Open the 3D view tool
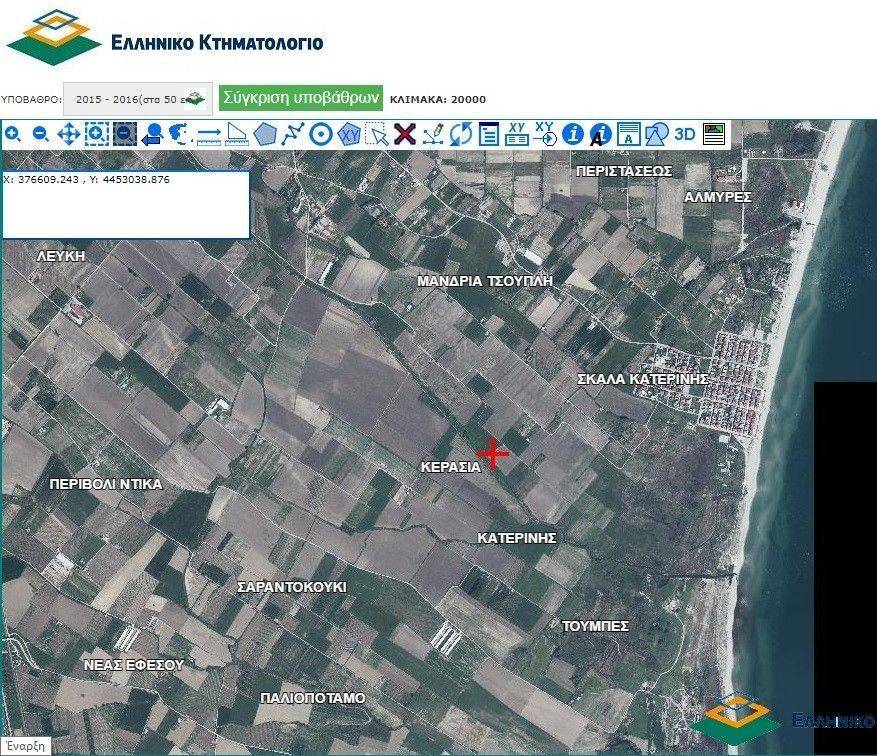The width and height of the screenshot is (877, 756). tap(685, 133)
